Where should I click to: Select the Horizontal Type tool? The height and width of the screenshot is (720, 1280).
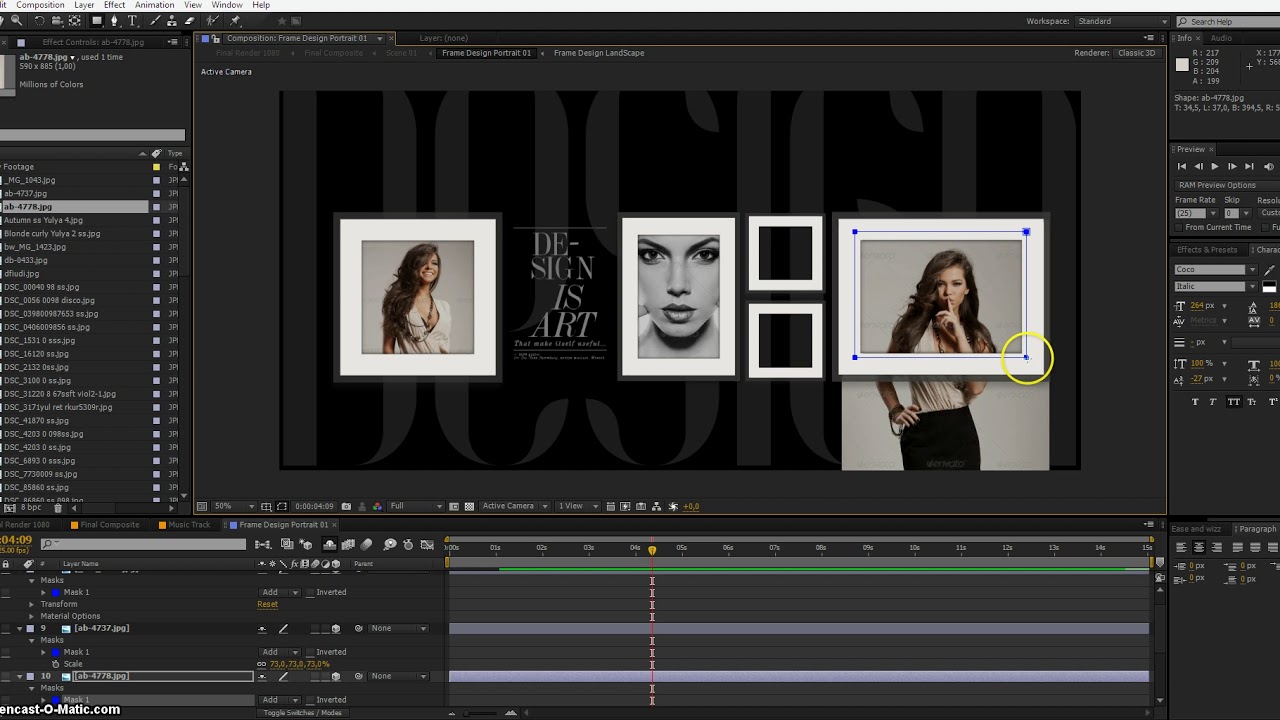[x=132, y=21]
